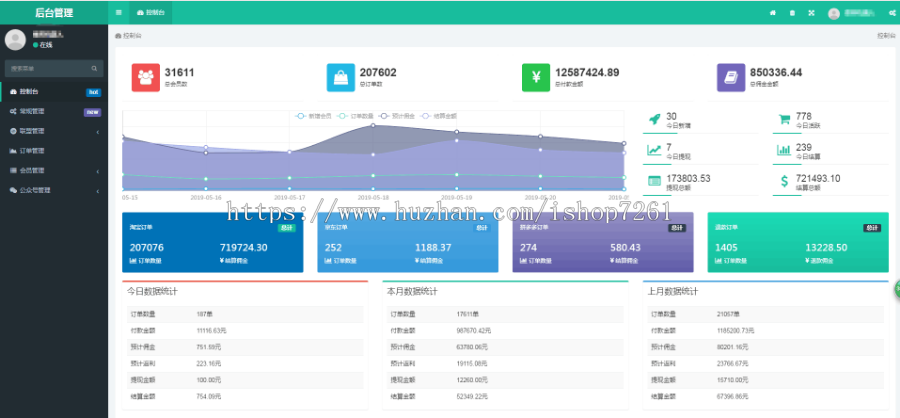Image resolution: width=900 pixels, height=418 pixels.
Task: Click the 总计 badge on the green refund card
Action: point(872,228)
